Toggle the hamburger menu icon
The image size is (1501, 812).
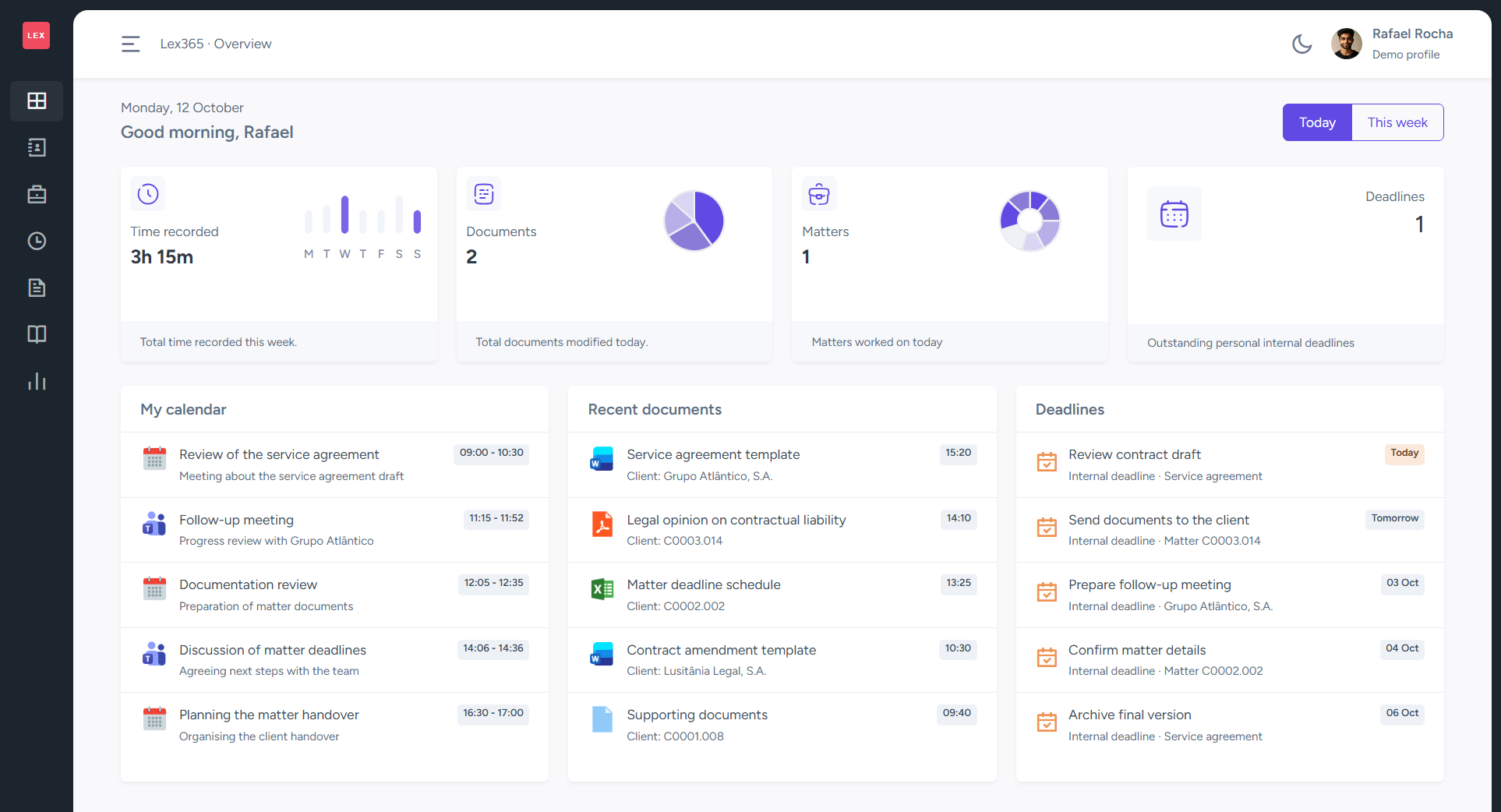click(x=131, y=44)
